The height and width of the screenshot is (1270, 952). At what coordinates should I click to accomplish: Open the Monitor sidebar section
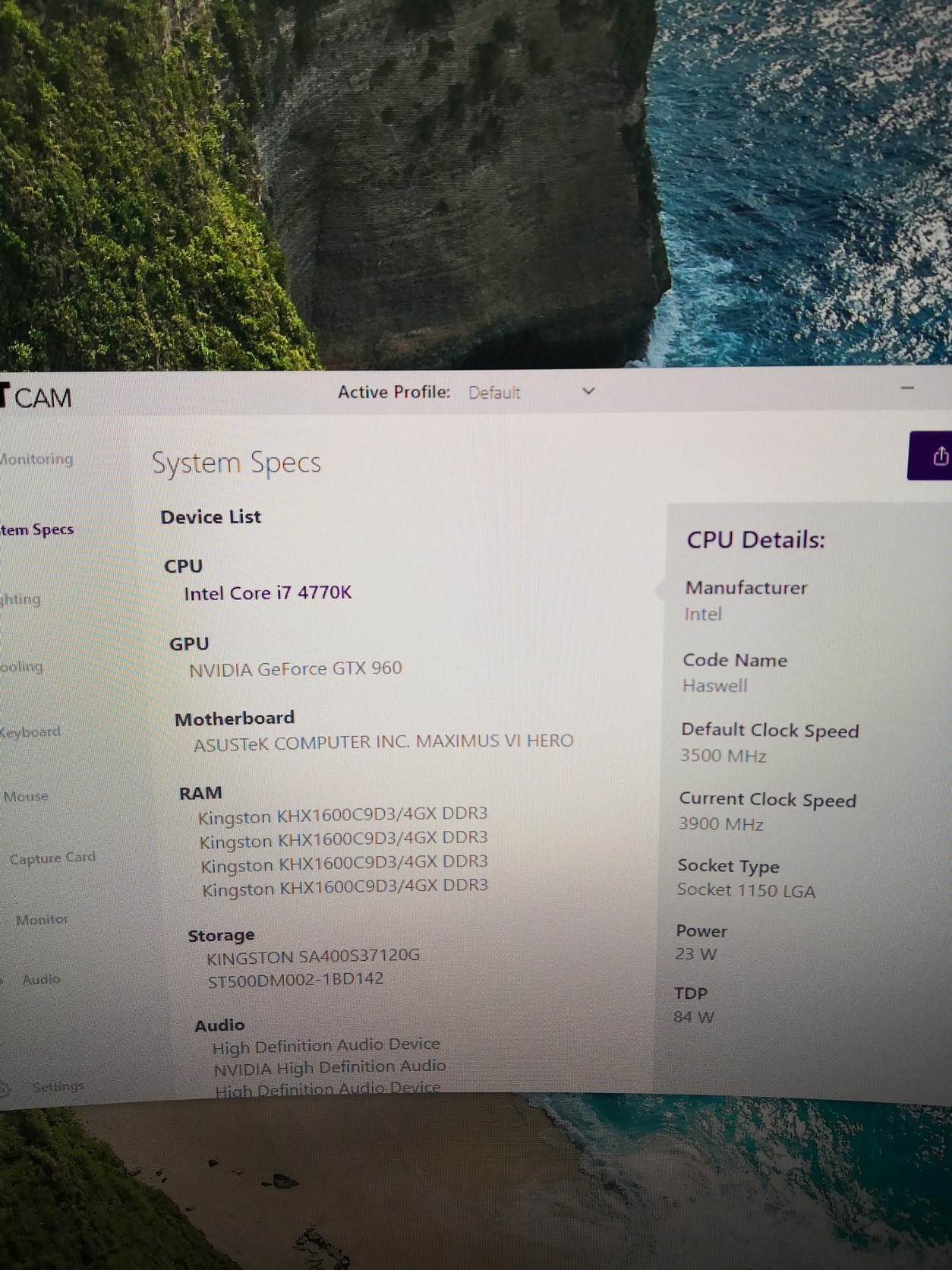pyautogui.click(x=43, y=919)
